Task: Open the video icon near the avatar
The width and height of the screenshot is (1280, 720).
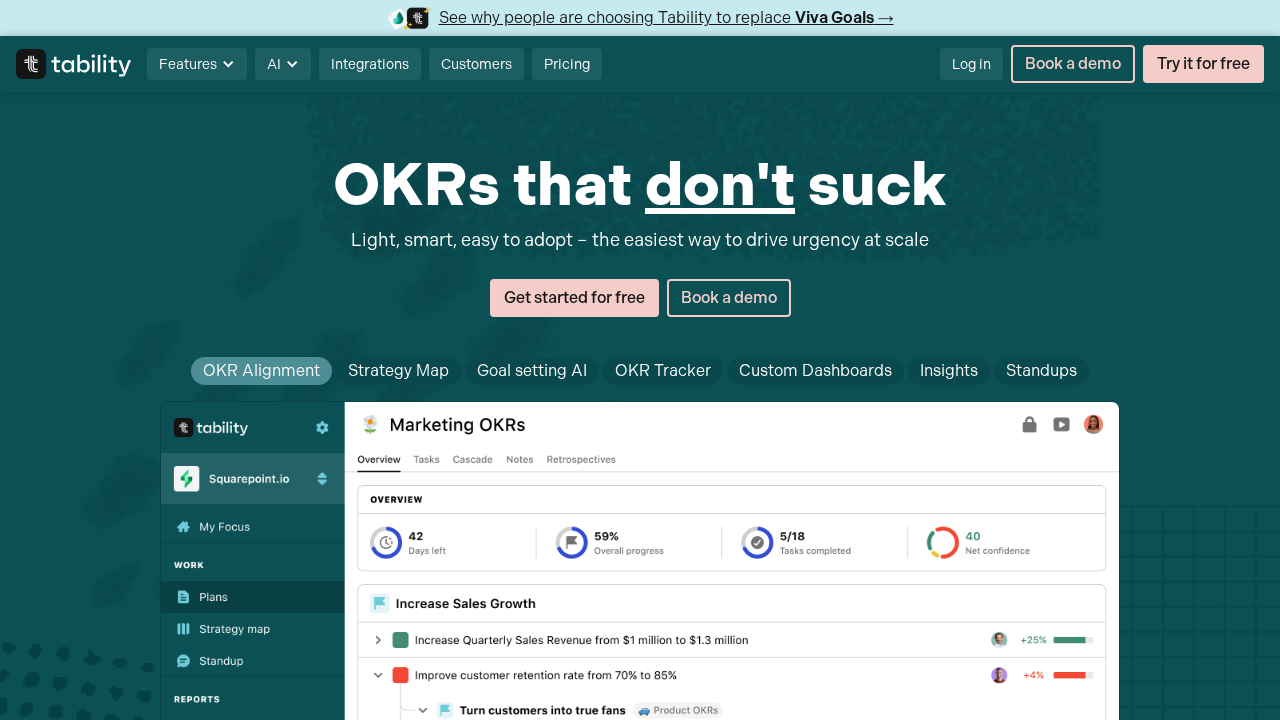Action: click(1061, 424)
